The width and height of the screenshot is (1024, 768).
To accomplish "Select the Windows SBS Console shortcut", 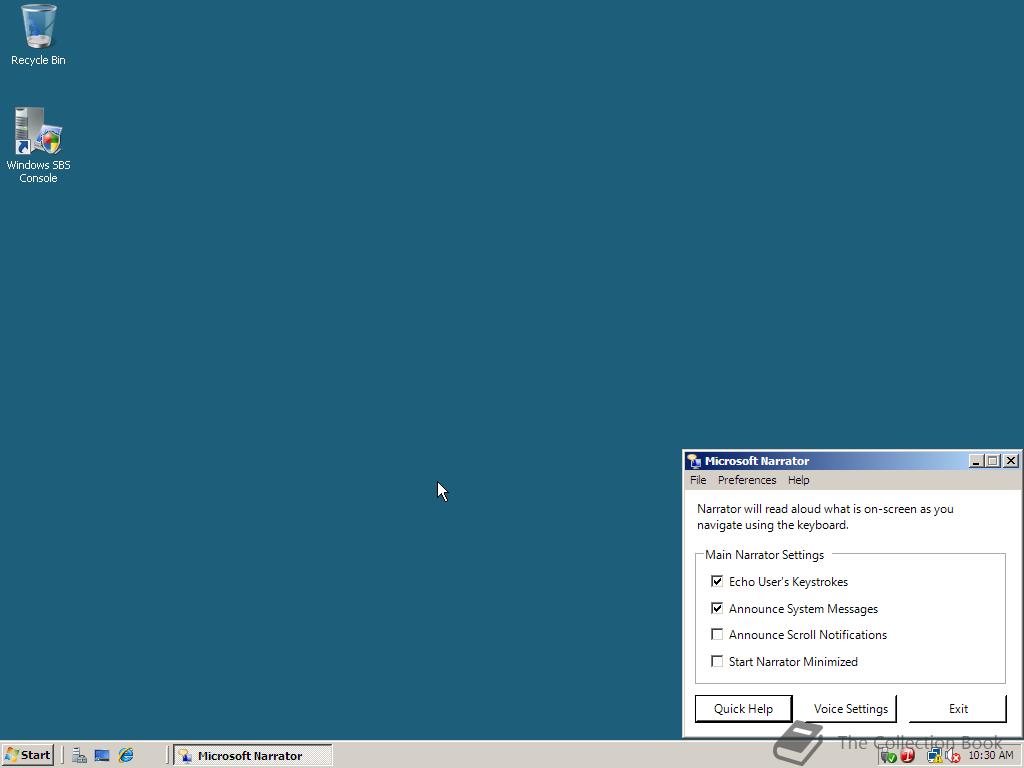I will 39,145.
